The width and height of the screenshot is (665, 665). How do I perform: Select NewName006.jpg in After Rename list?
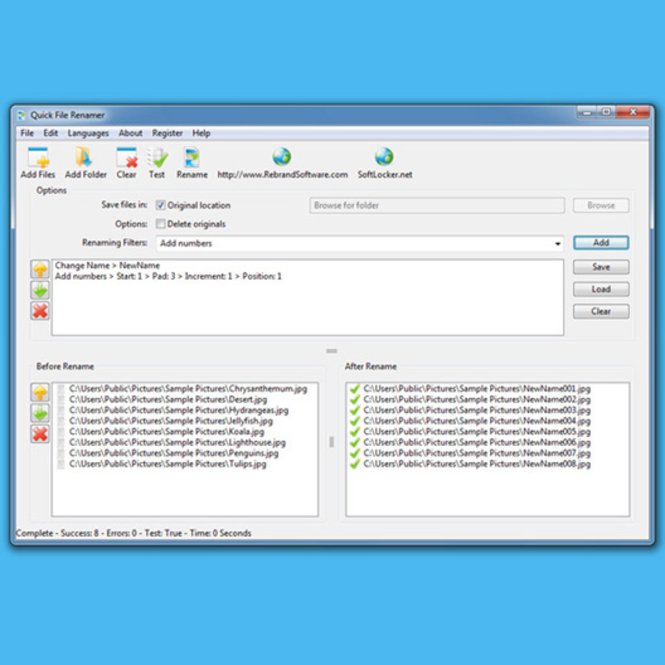(477, 442)
